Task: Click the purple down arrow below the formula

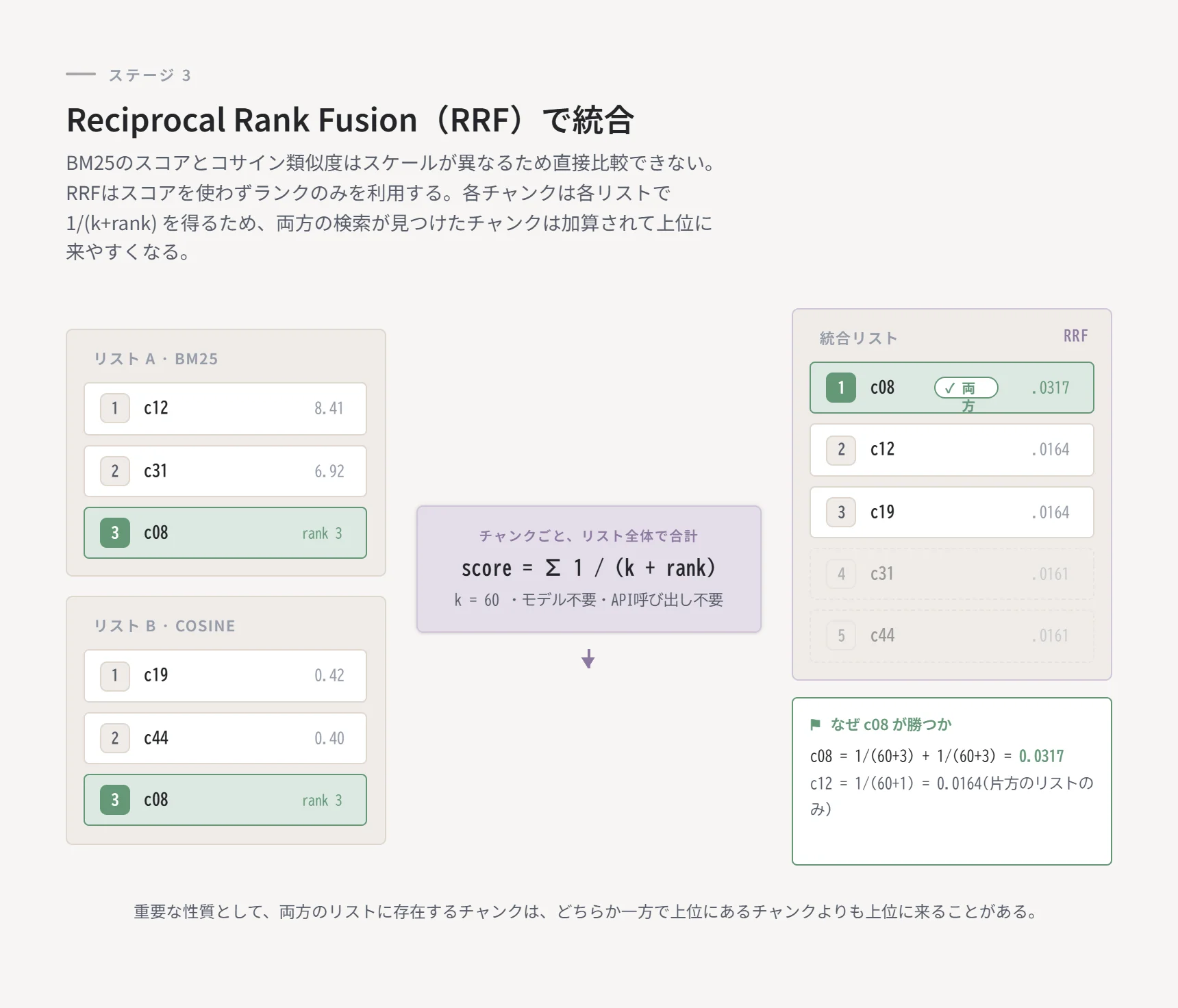Action: coord(588,659)
